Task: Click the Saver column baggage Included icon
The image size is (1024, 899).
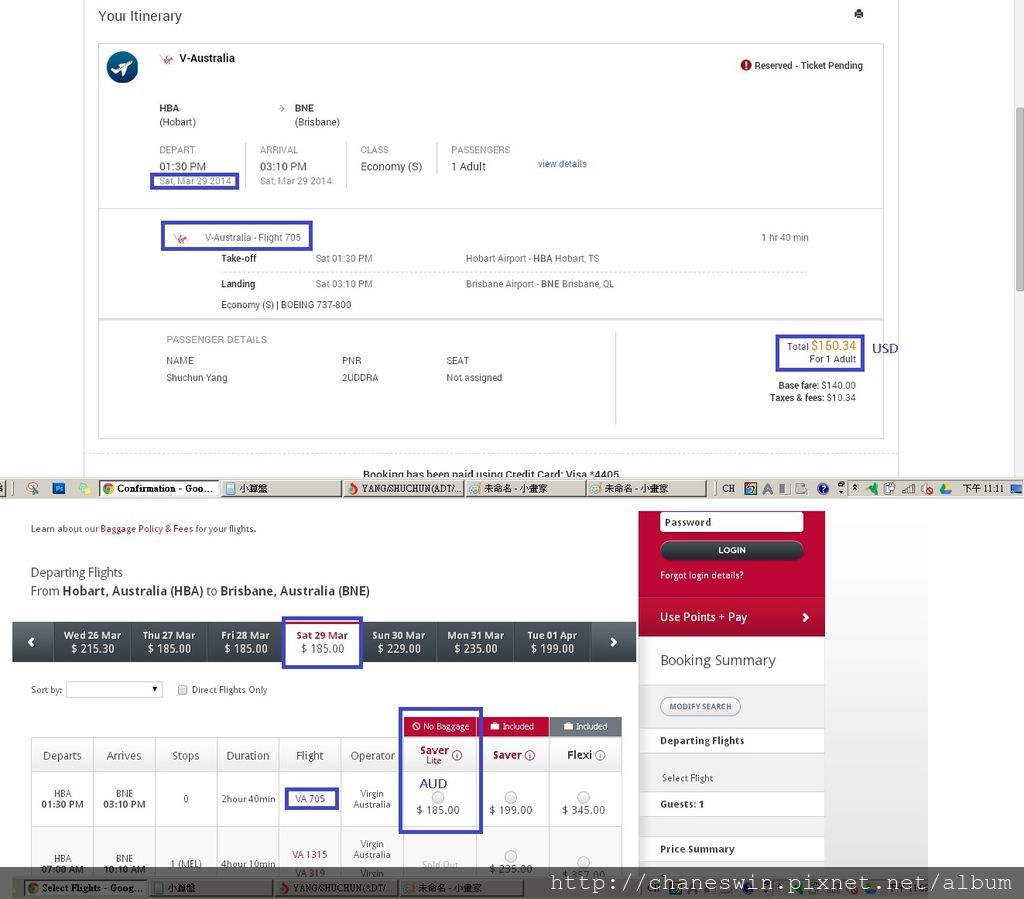Action: point(495,727)
